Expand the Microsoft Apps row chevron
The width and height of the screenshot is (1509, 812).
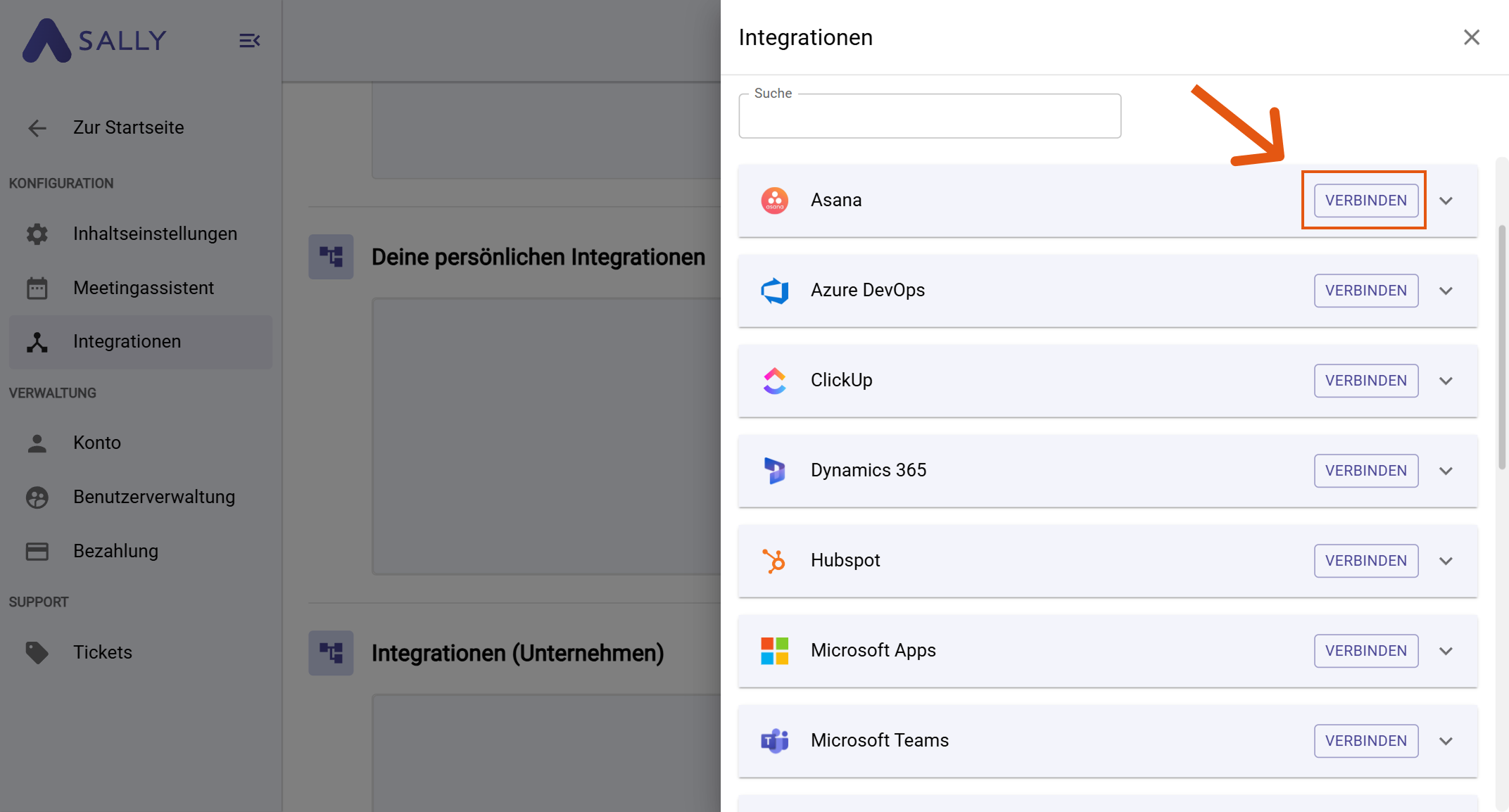[1446, 651]
